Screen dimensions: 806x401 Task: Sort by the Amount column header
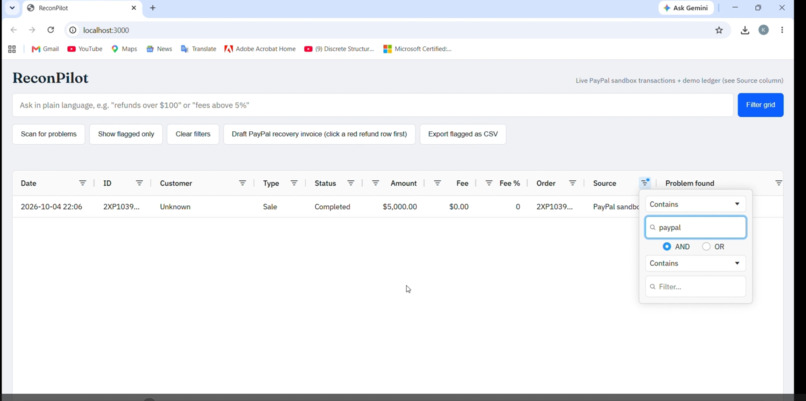tap(404, 183)
